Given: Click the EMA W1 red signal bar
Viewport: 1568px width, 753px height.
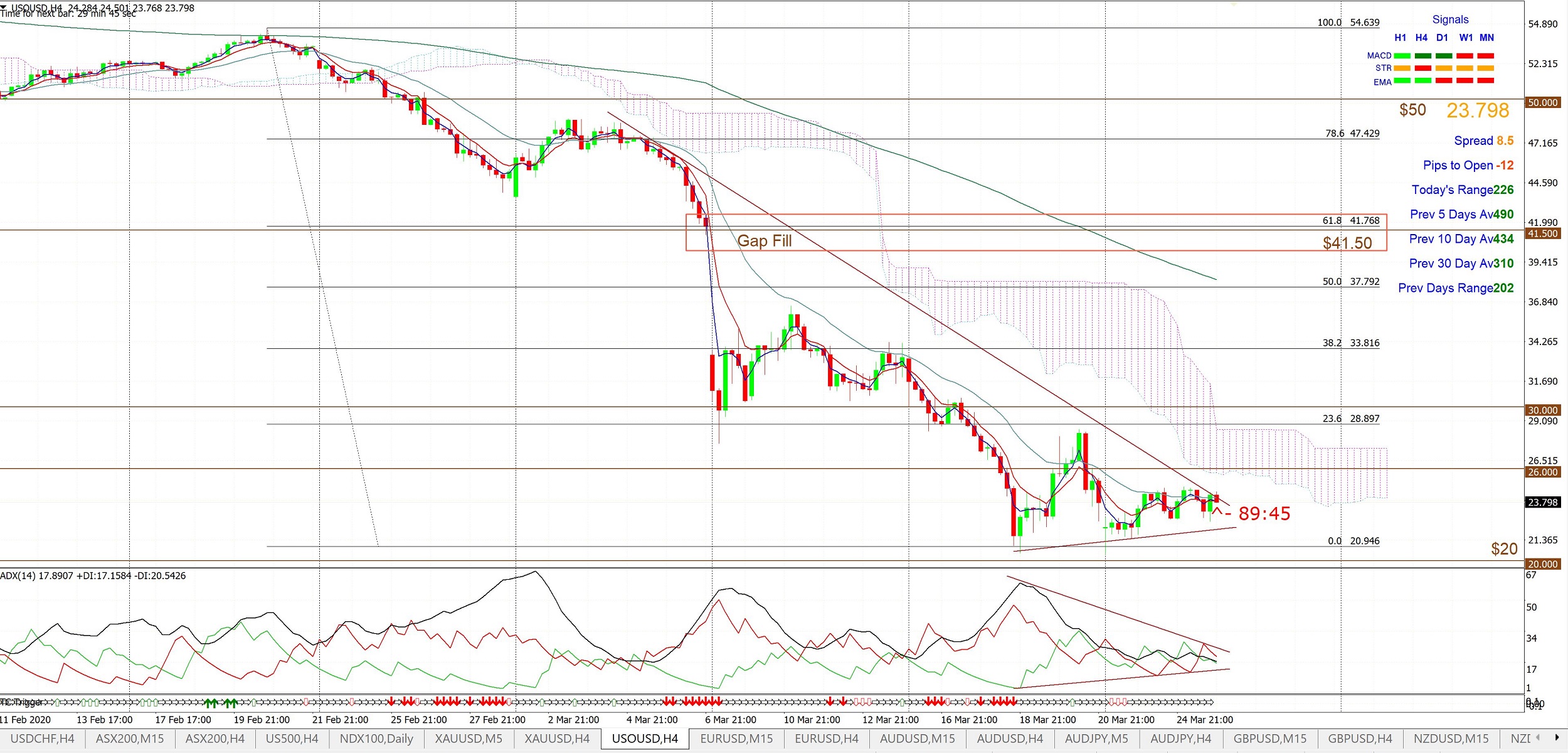Looking at the screenshot, I should tap(1465, 80).
